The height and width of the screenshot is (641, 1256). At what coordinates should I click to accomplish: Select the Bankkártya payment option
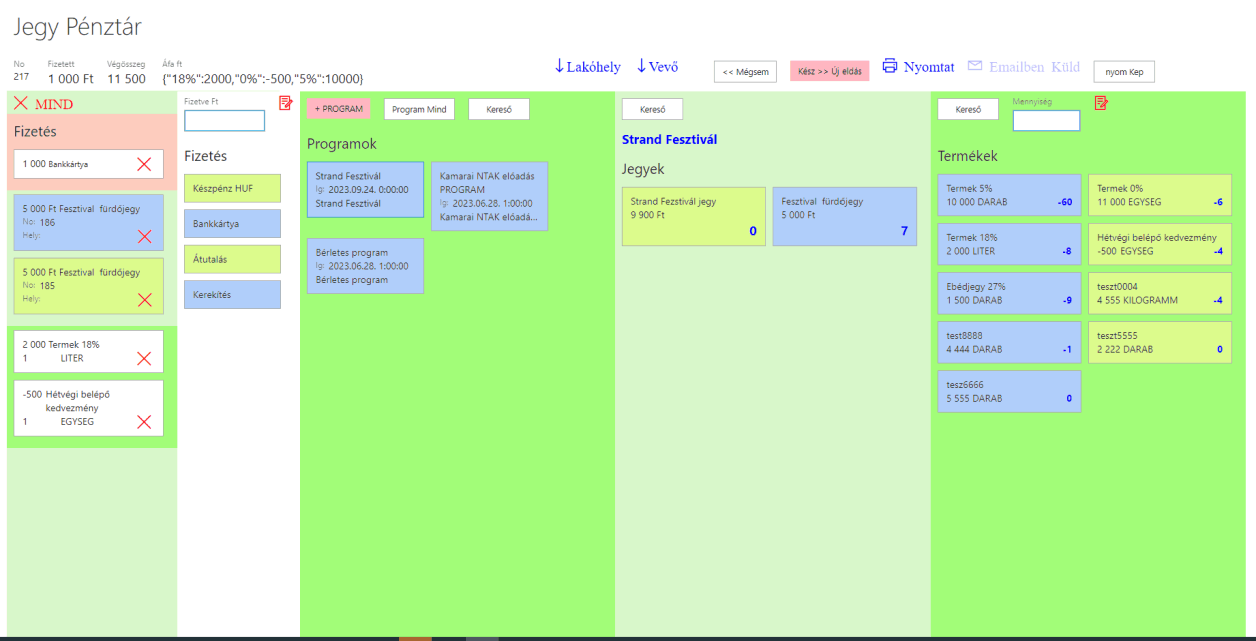point(232,224)
